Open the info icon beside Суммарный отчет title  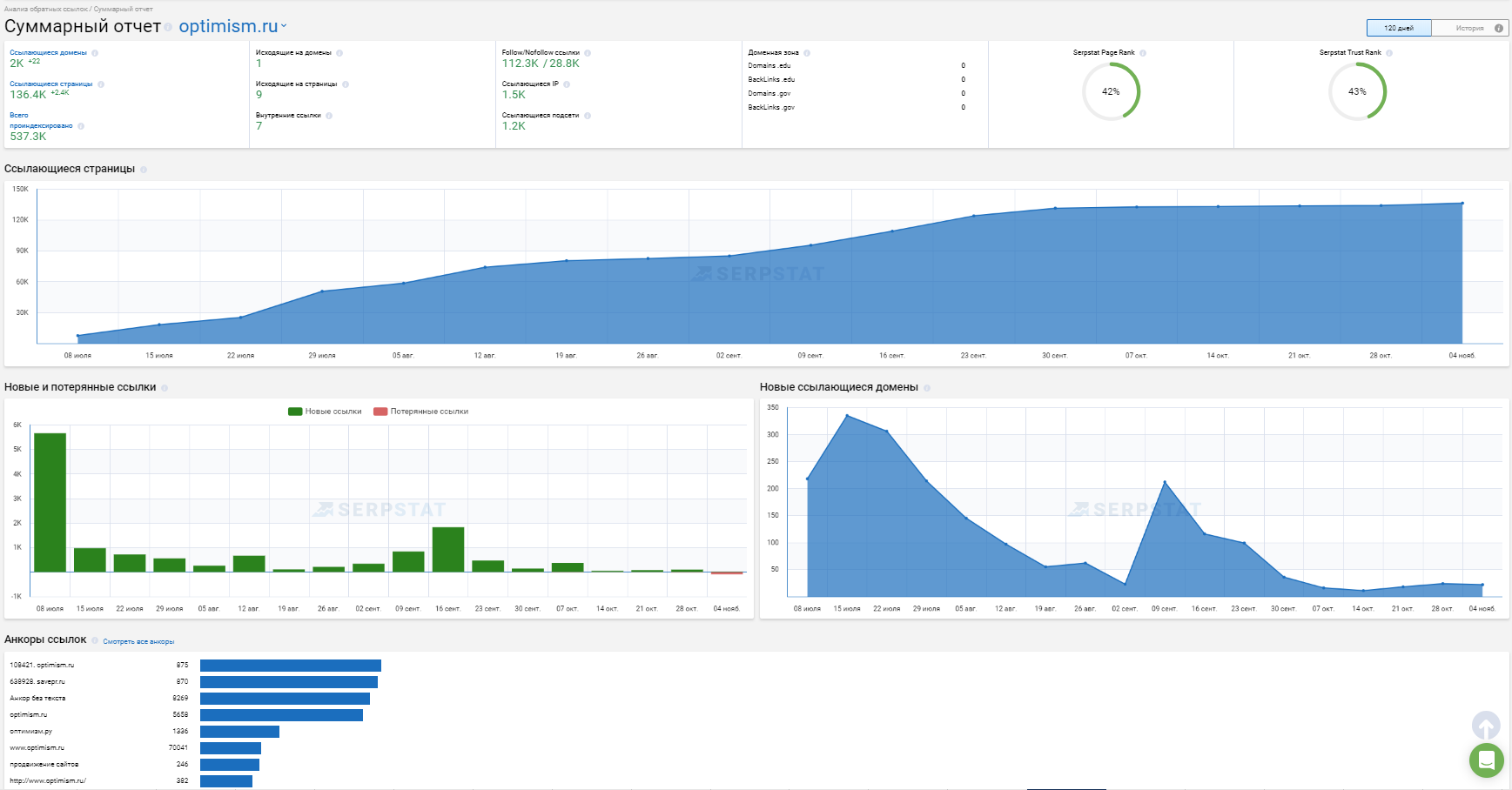click(x=168, y=28)
